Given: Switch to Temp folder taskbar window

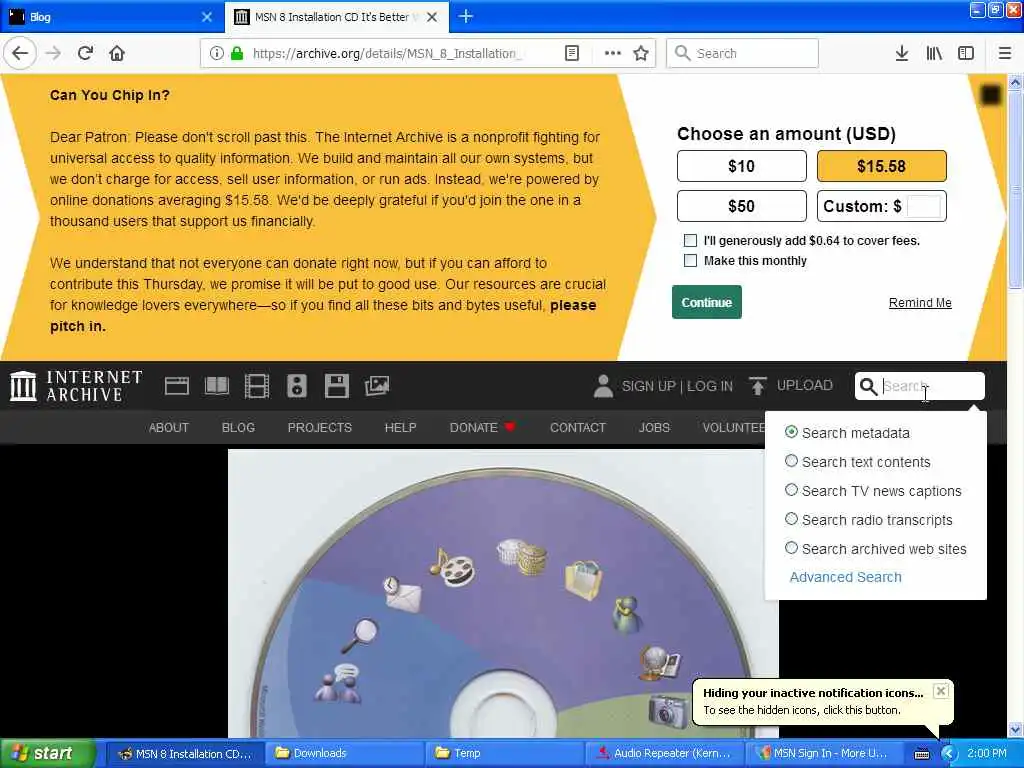Looking at the screenshot, I should [504, 753].
